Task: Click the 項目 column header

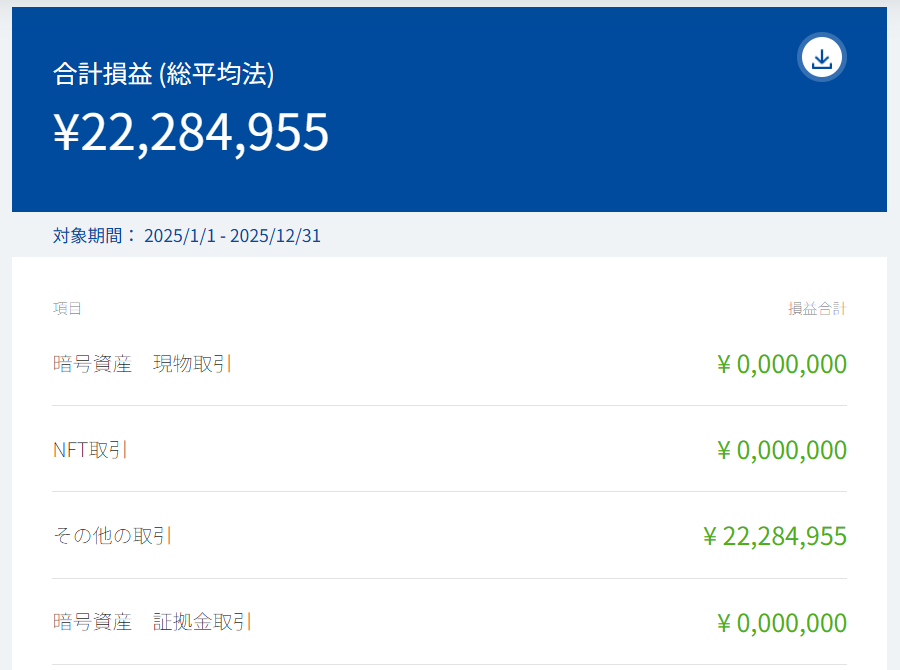Action: pos(67,308)
